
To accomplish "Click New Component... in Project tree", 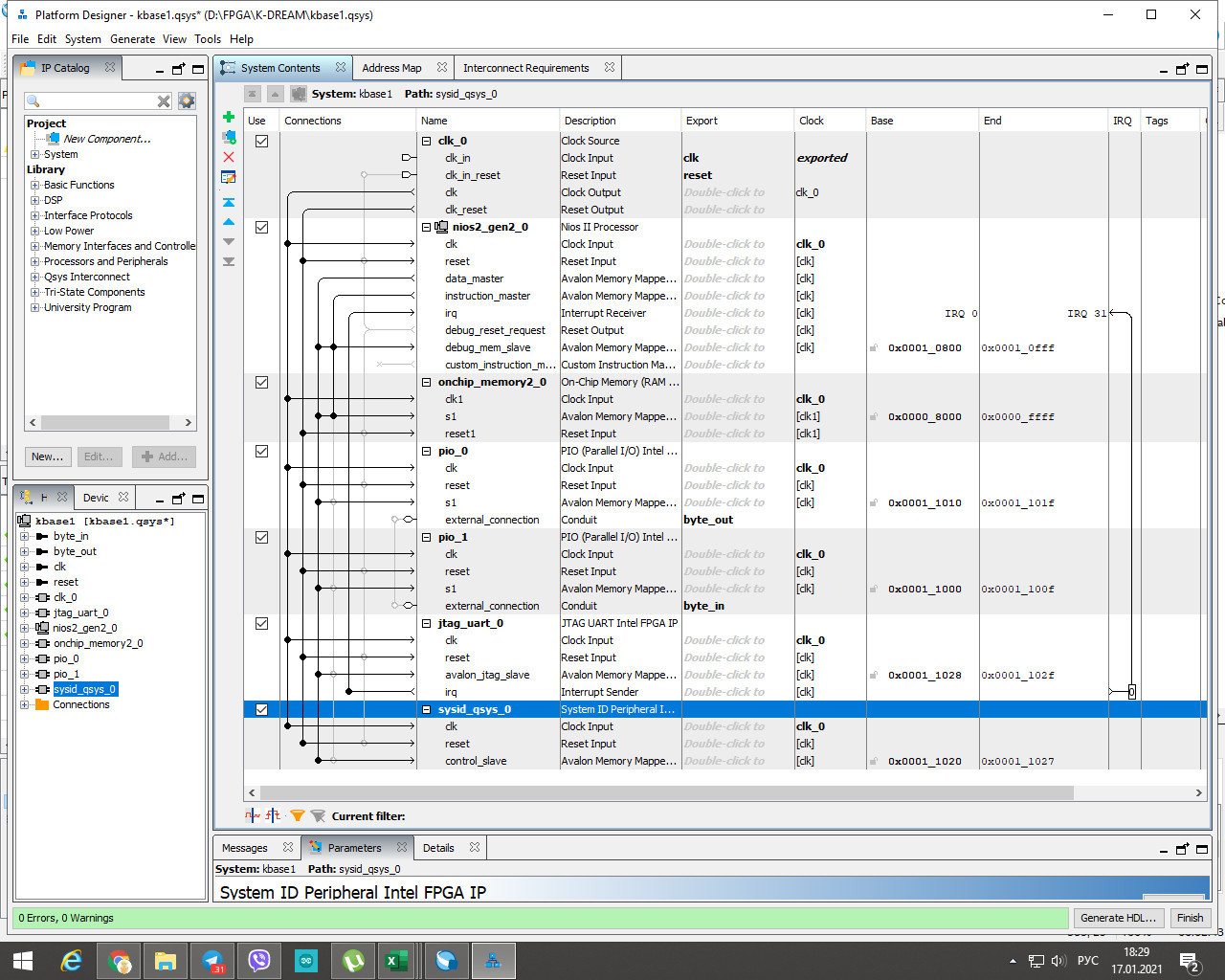I will (x=107, y=139).
